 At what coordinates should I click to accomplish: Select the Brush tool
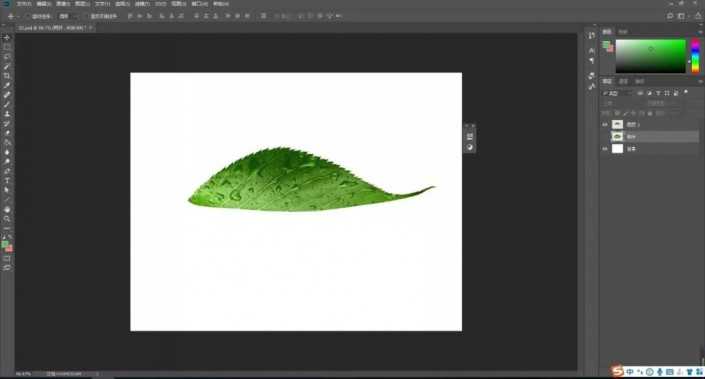7,104
